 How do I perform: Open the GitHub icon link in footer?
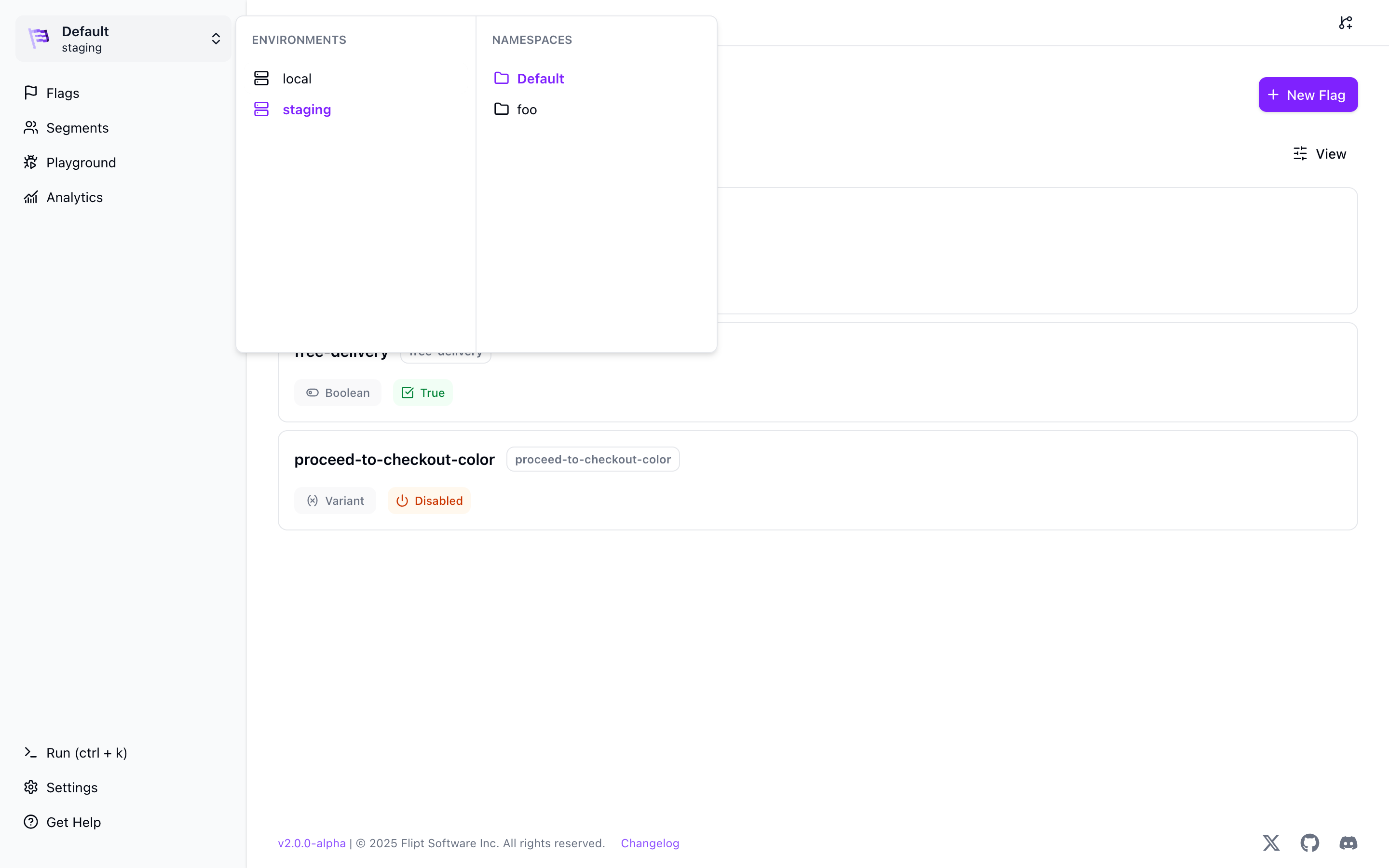1309,843
